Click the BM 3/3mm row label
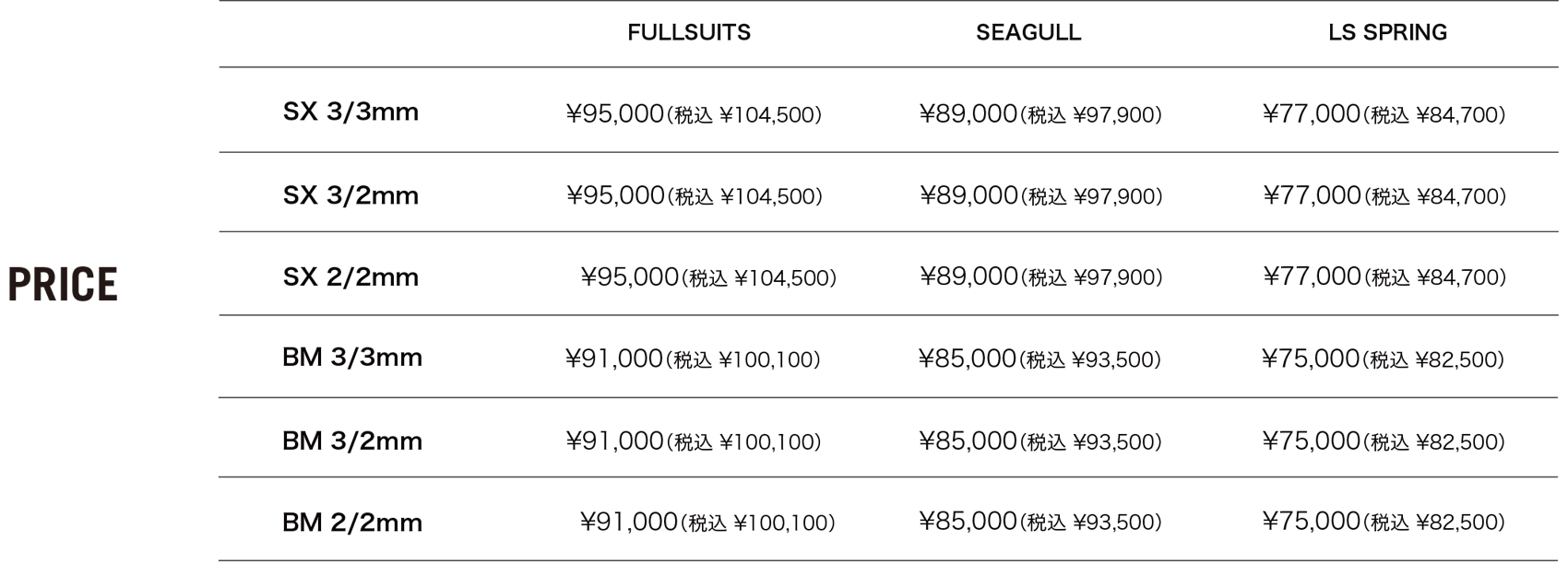The image size is (1568, 576). 351,358
